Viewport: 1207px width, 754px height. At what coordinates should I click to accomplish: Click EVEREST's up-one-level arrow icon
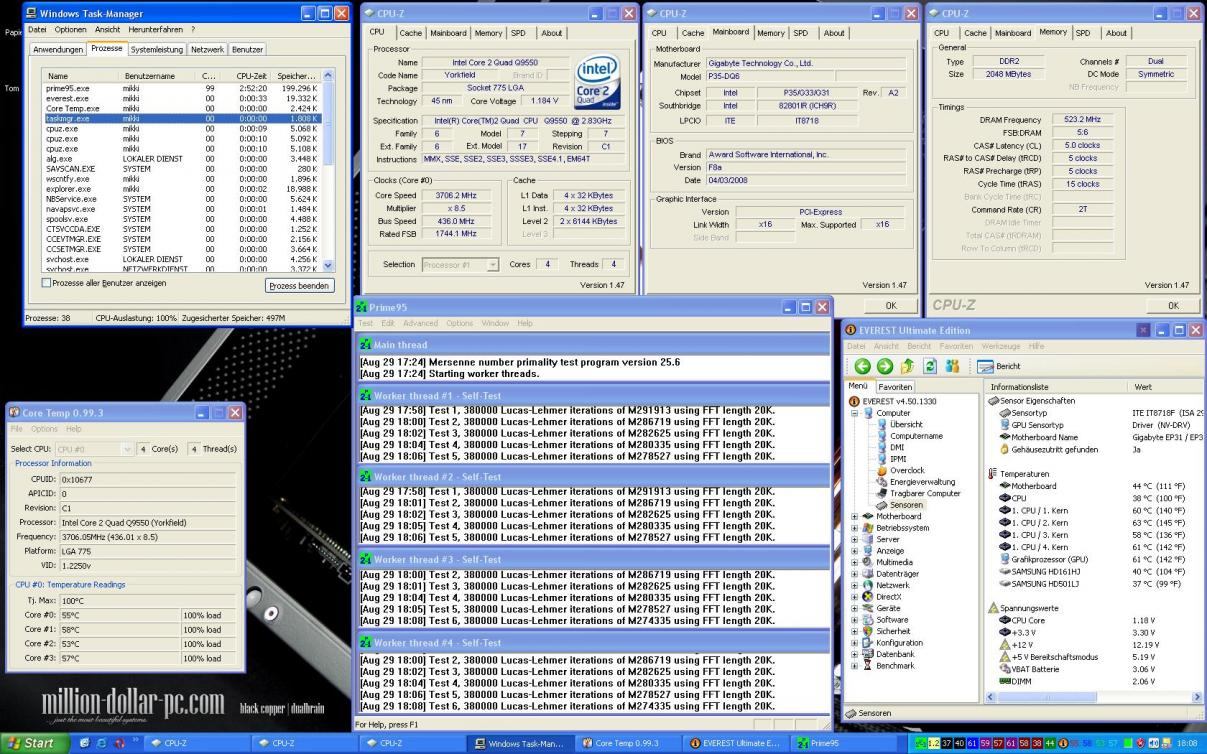point(905,367)
